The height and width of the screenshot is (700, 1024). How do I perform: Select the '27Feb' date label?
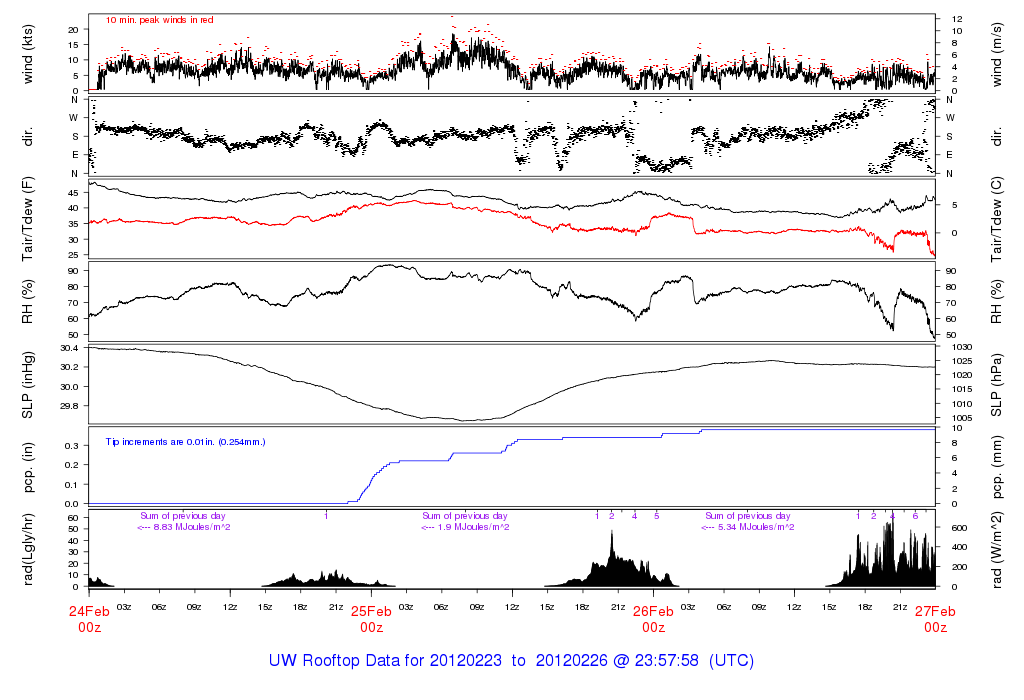[935, 612]
